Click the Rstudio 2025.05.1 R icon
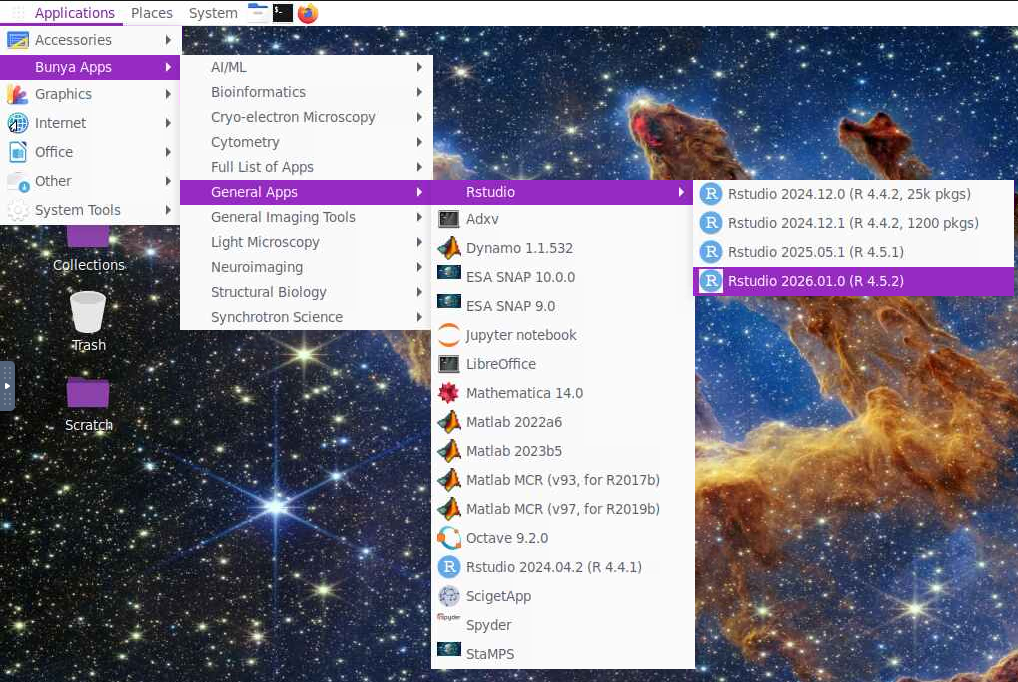This screenshot has height=682, width=1018. pyautogui.click(x=710, y=252)
